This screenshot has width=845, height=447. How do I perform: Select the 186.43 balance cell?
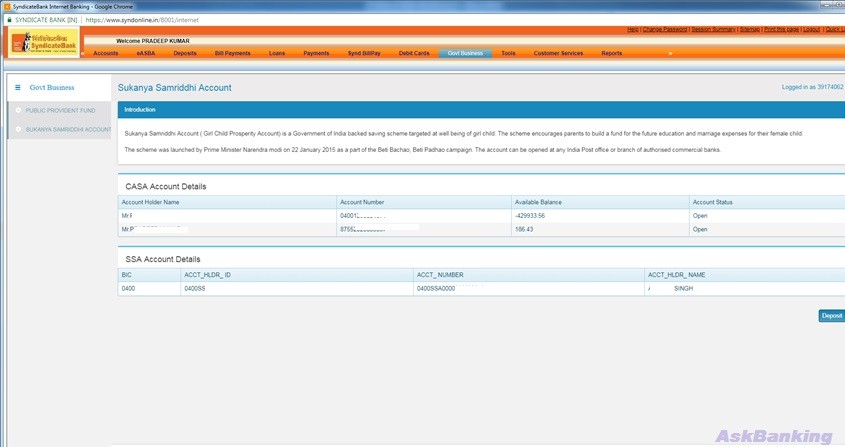coord(599,229)
